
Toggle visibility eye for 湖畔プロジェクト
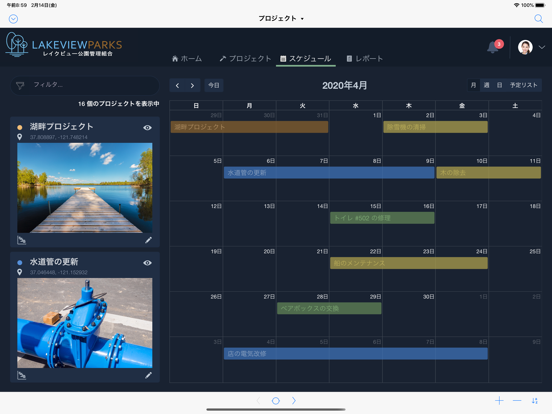click(x=148, y=127)
